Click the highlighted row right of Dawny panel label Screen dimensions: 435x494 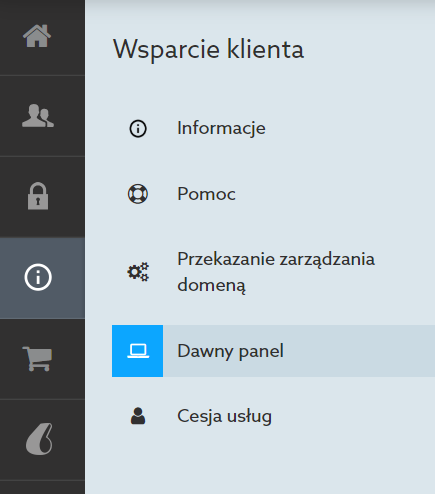pyautogui.click(x=359, y=351)
